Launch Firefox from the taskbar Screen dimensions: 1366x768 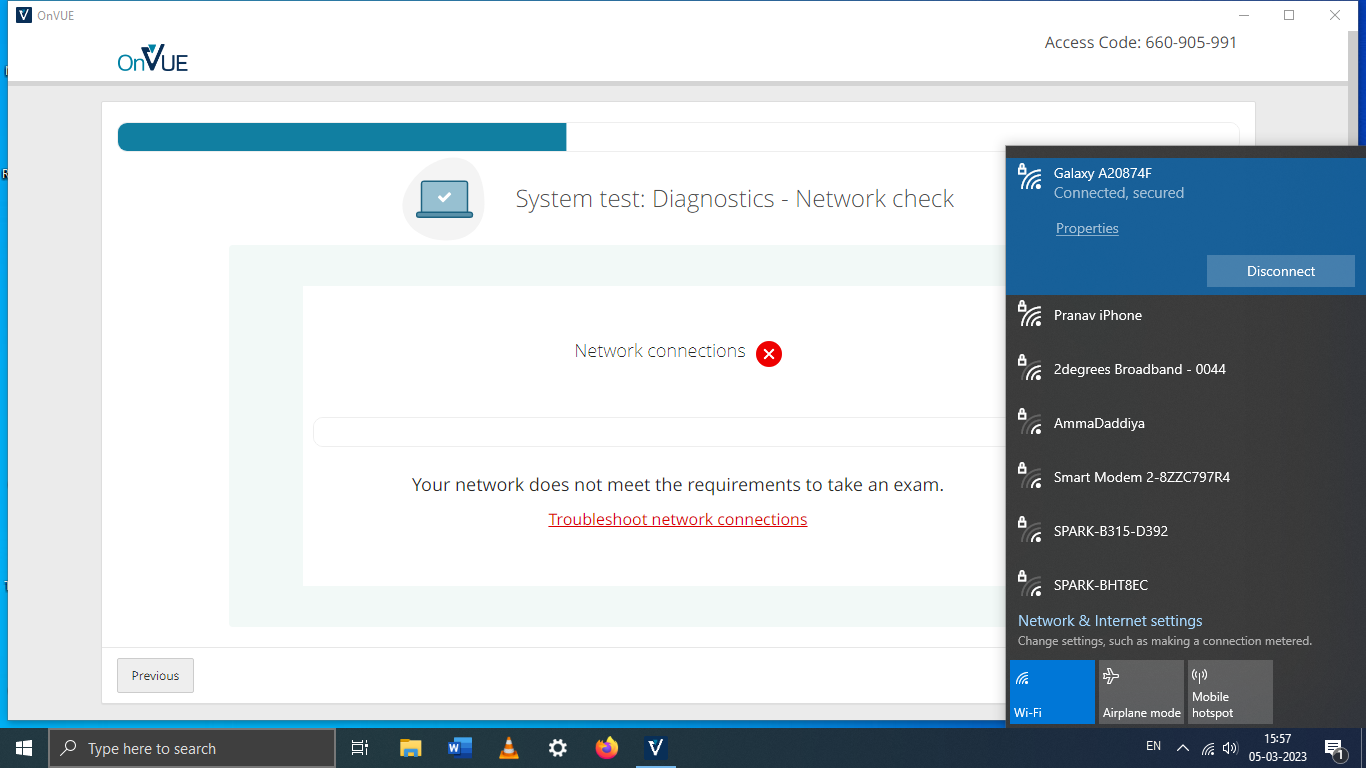coord(606,747)
